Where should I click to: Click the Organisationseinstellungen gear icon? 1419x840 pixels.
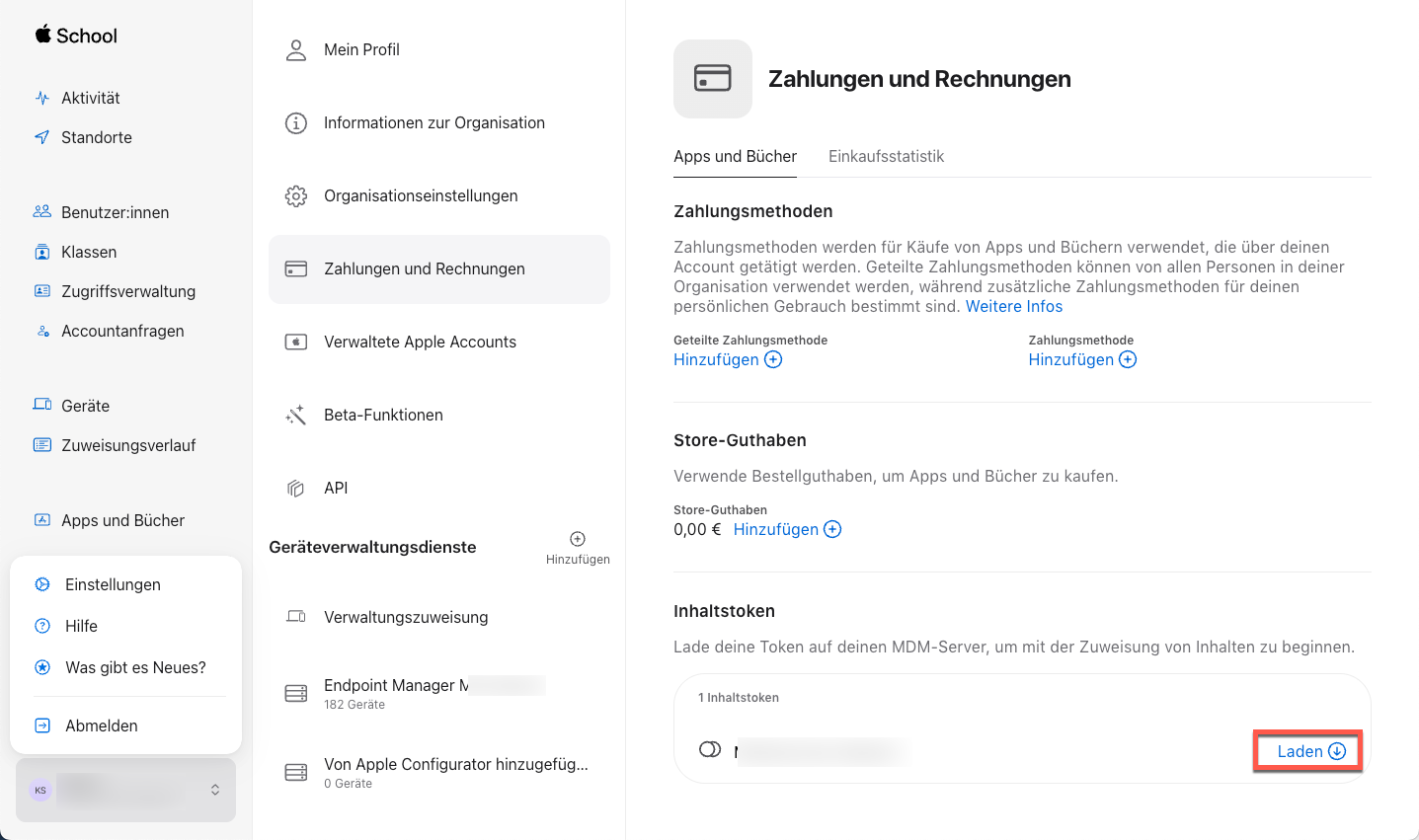(x=296, y=195)
